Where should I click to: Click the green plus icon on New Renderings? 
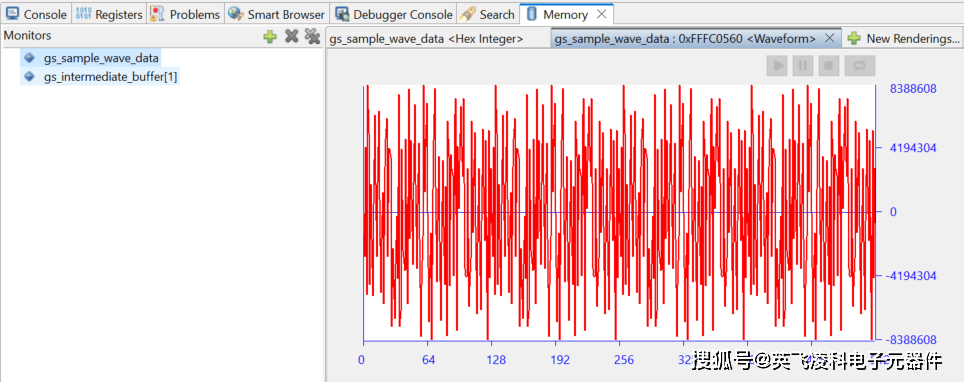point(853,39)
